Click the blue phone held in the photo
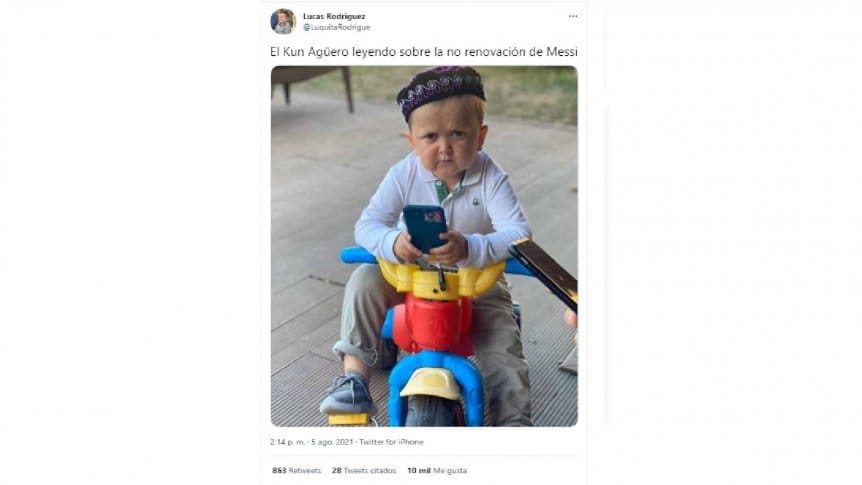 click(425, 229)
